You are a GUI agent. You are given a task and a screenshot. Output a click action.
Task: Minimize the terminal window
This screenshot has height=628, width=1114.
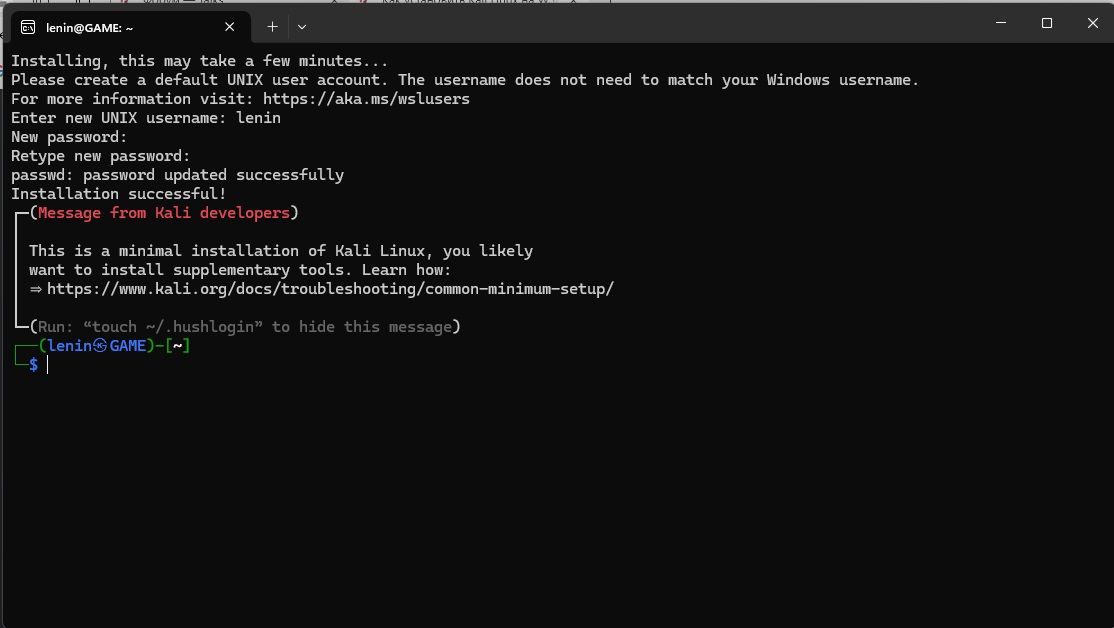(x=1001, y=23)
